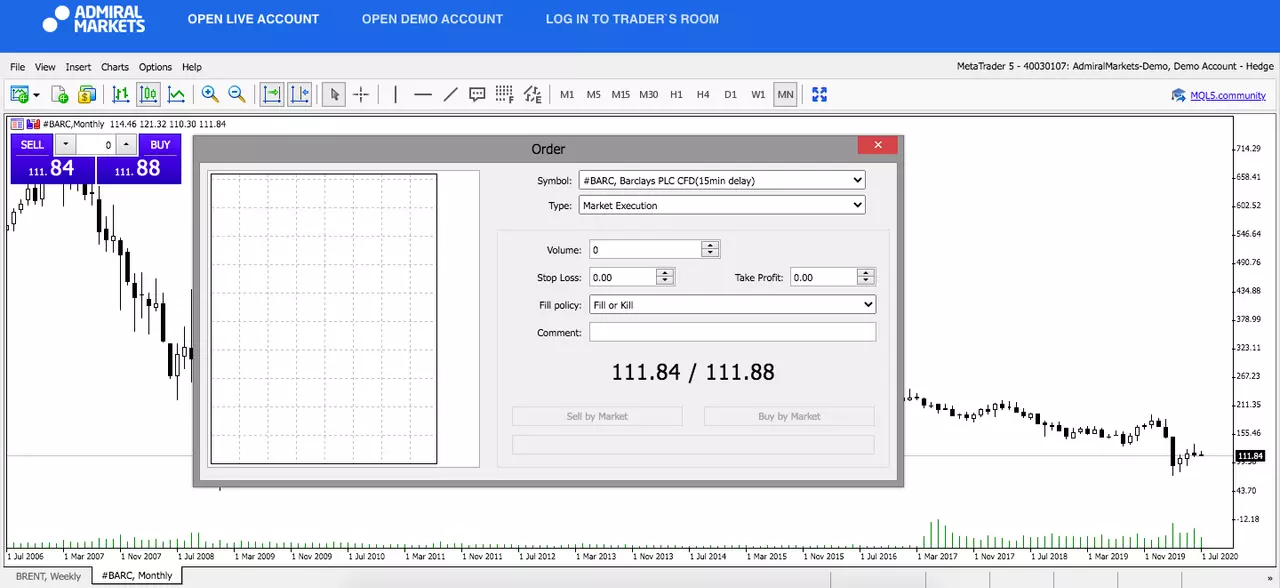Increase one-click trade volume arrow

coord(126,145)
